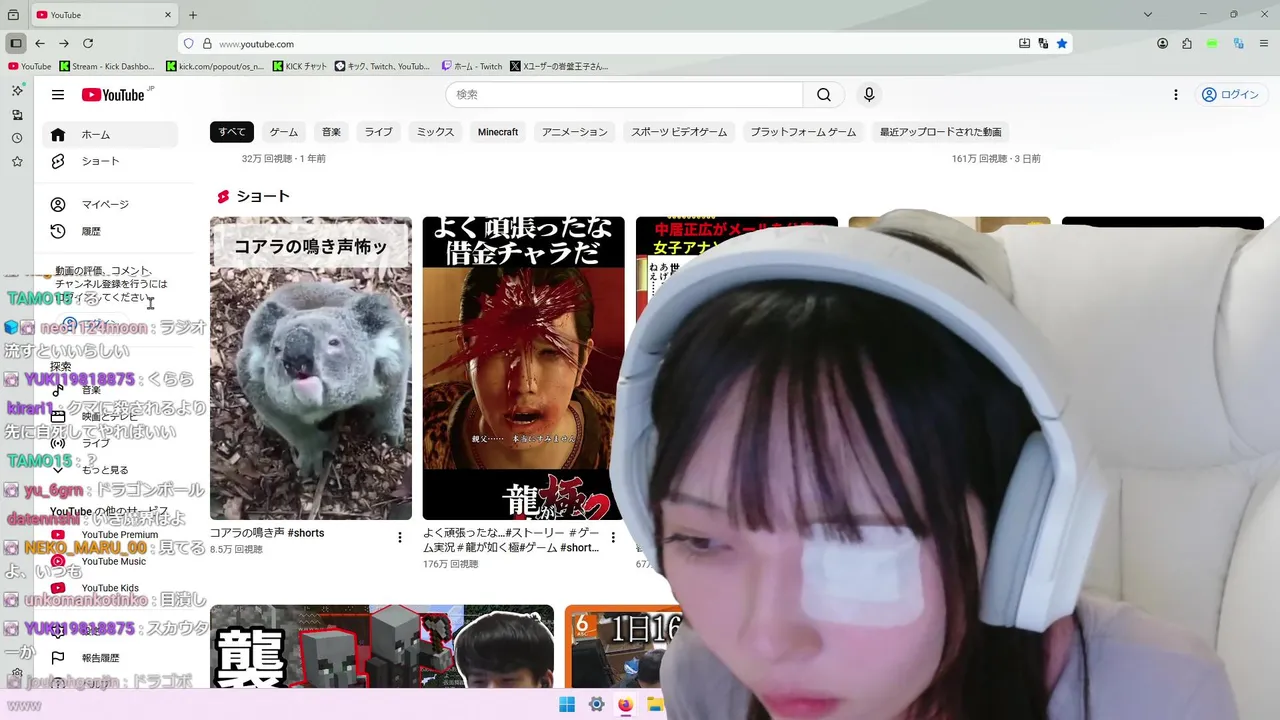This screenshot has height=720, width=1280.
Task: Toggle the Firefox sidebar button
Action: [15, 43]
